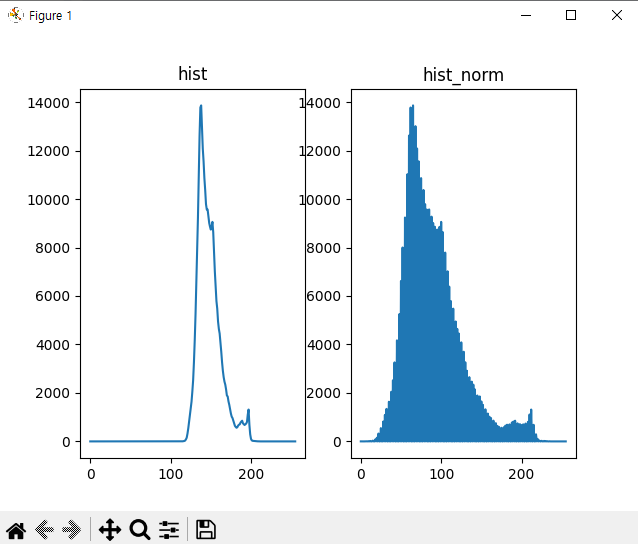Click the 12000 y-axis label of hist plot
This screenshot has width=638, height=544.
48,151
